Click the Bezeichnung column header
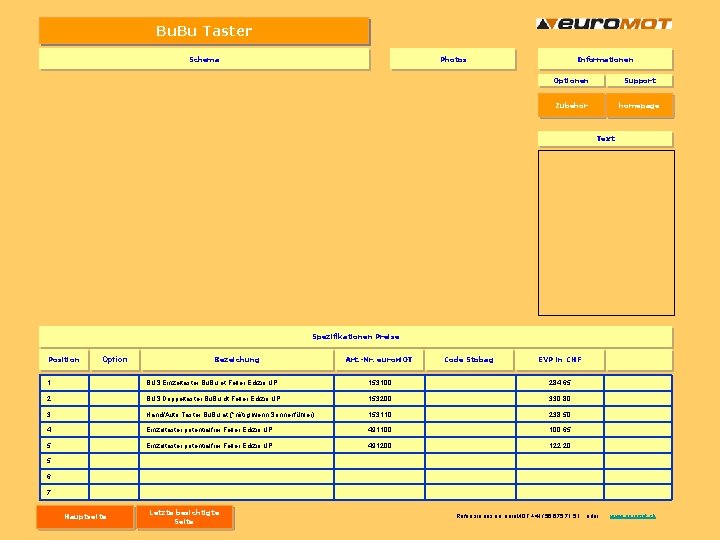 point(237,360)
